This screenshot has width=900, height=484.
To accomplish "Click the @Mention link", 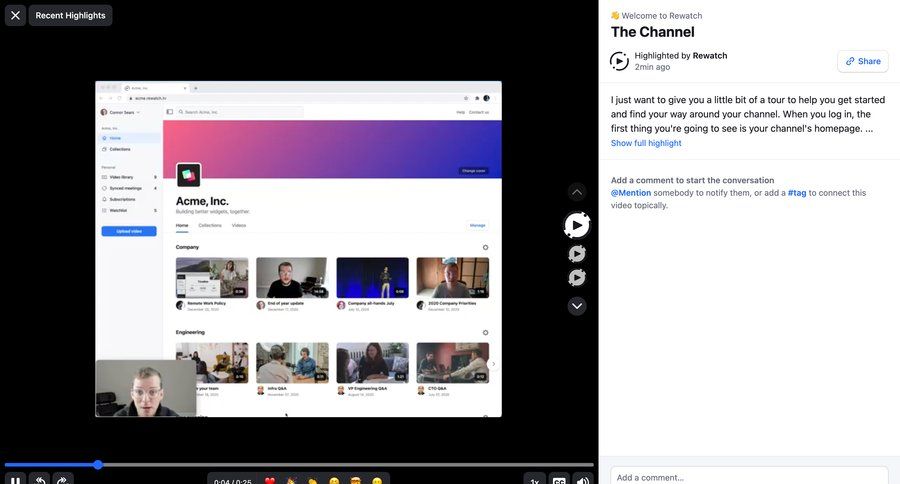I will click(x=631, y=193).
